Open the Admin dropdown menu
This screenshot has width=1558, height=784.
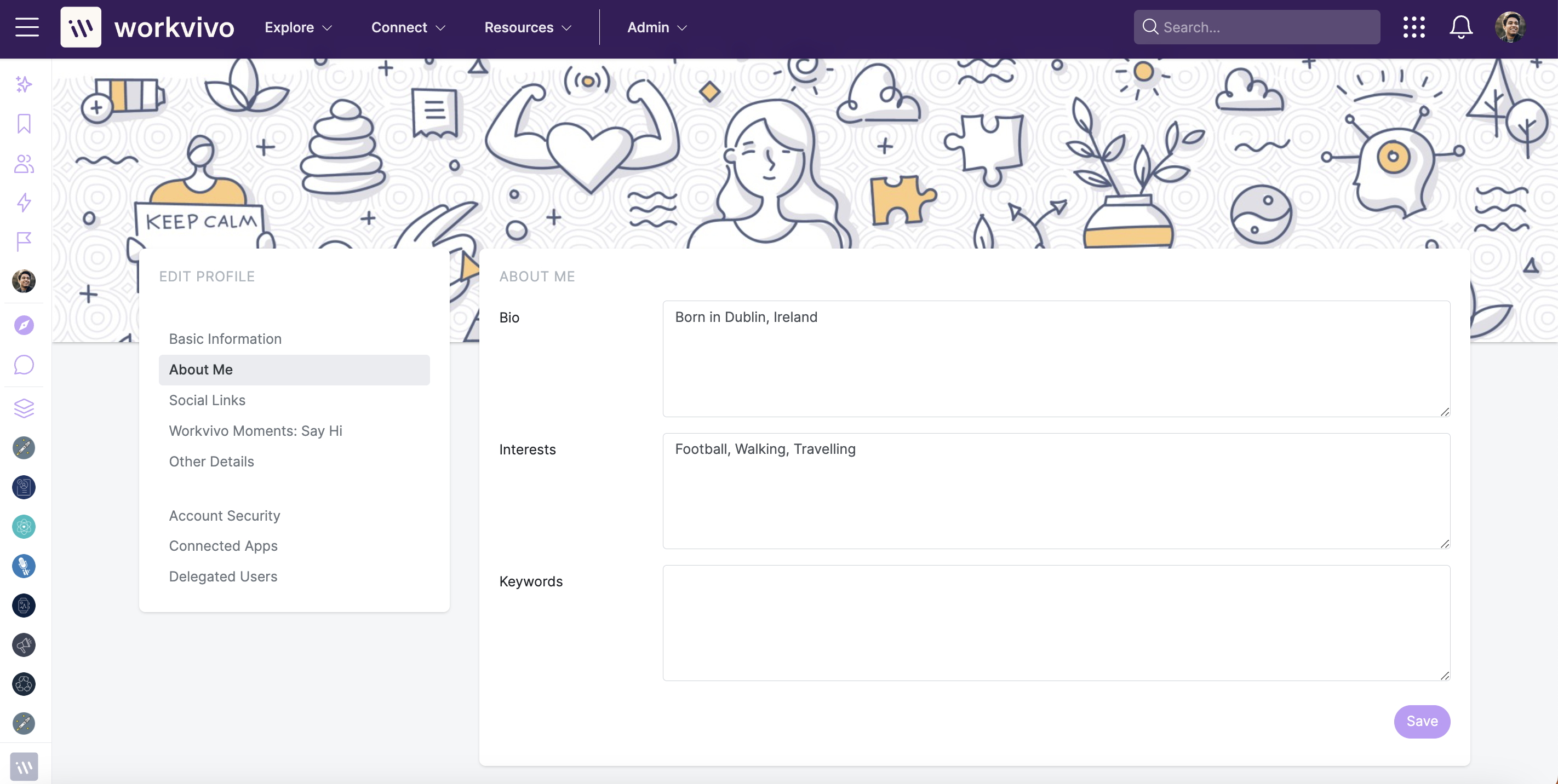point(657,27)
